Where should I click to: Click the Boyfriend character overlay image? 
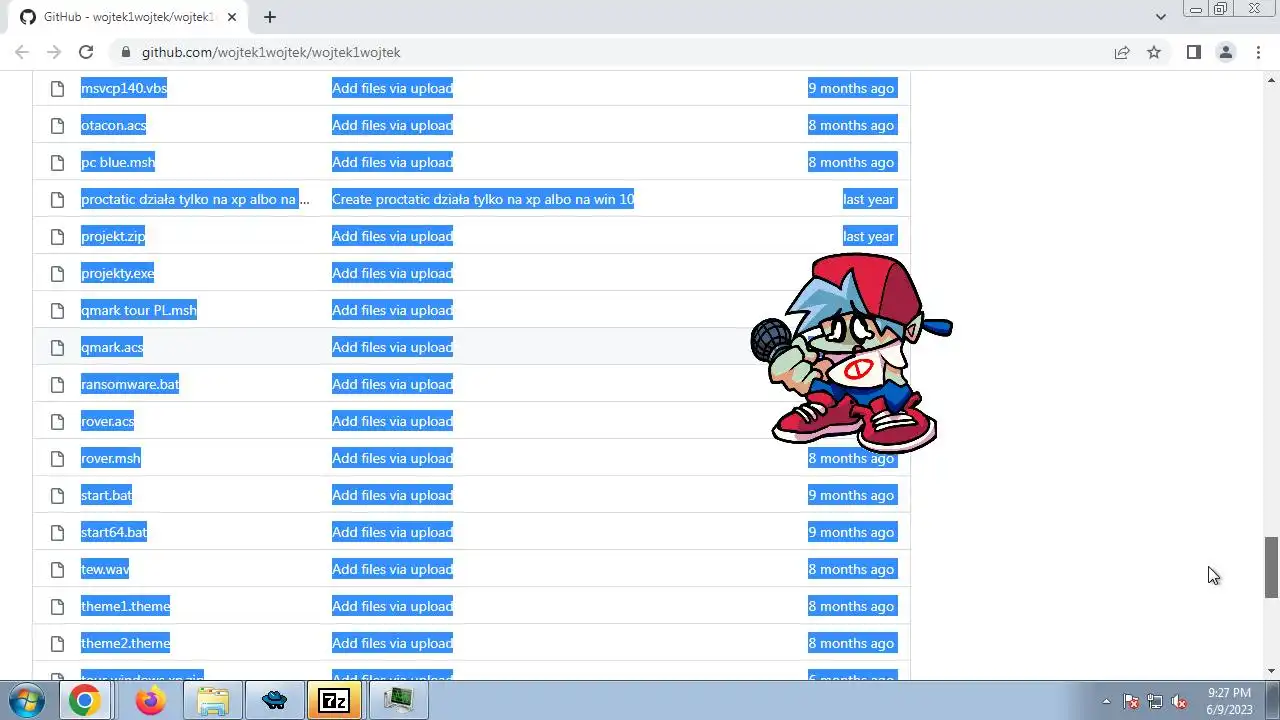pyautogui.click(x=852, y=353)
